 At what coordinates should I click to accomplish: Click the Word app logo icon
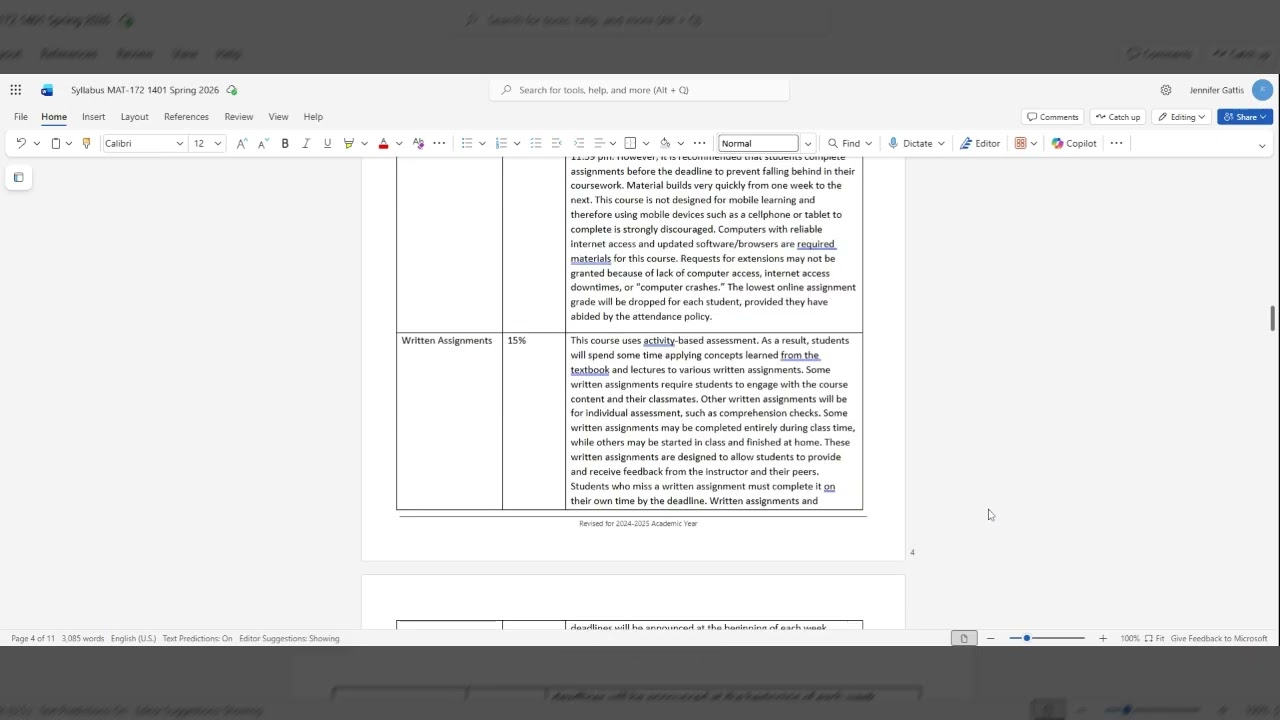47,90
